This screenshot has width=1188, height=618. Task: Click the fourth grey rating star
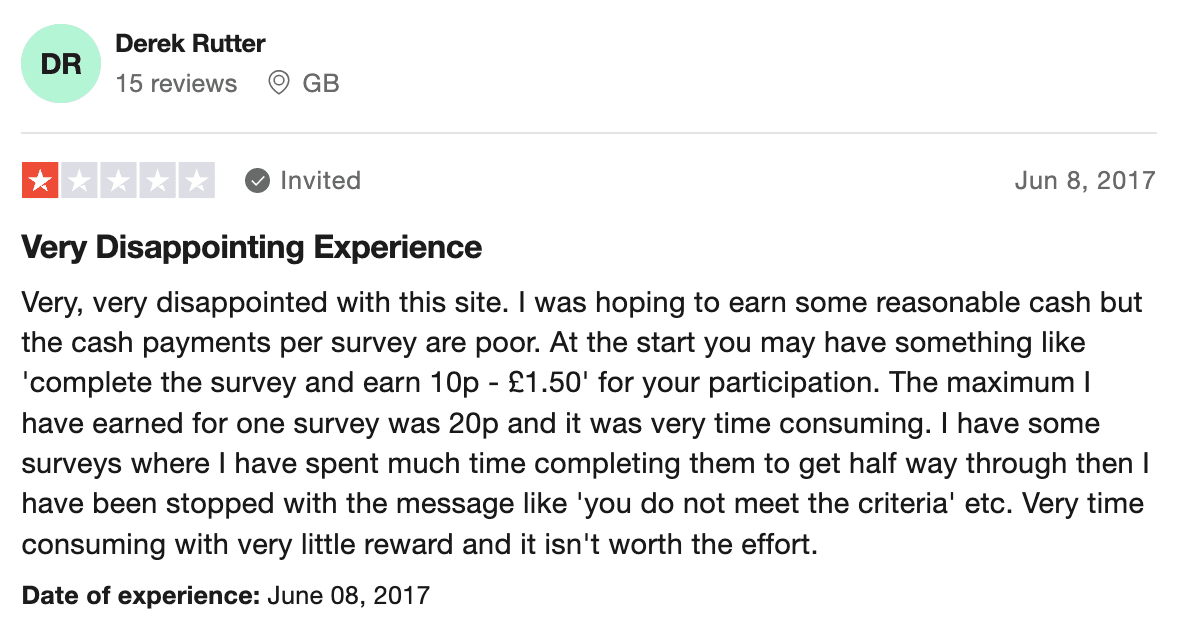click(x=158, y=180)
